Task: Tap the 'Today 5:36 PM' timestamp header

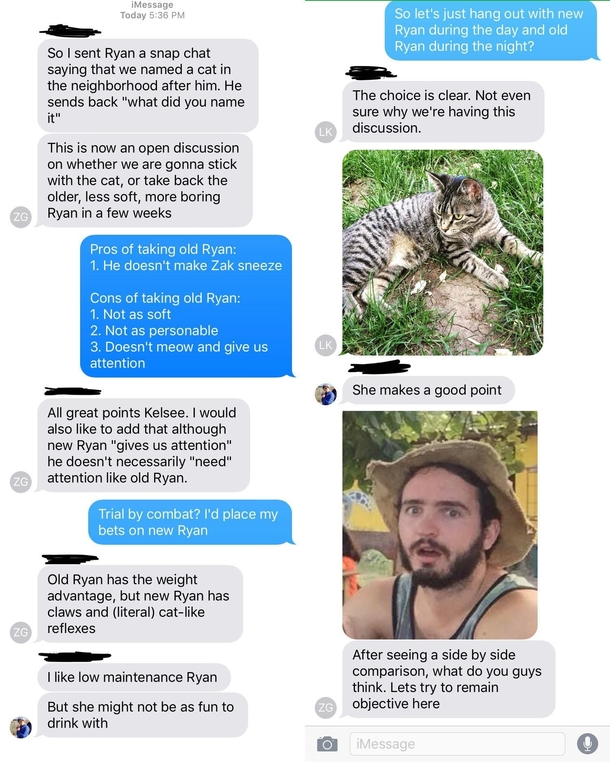Action: (153, 15)
